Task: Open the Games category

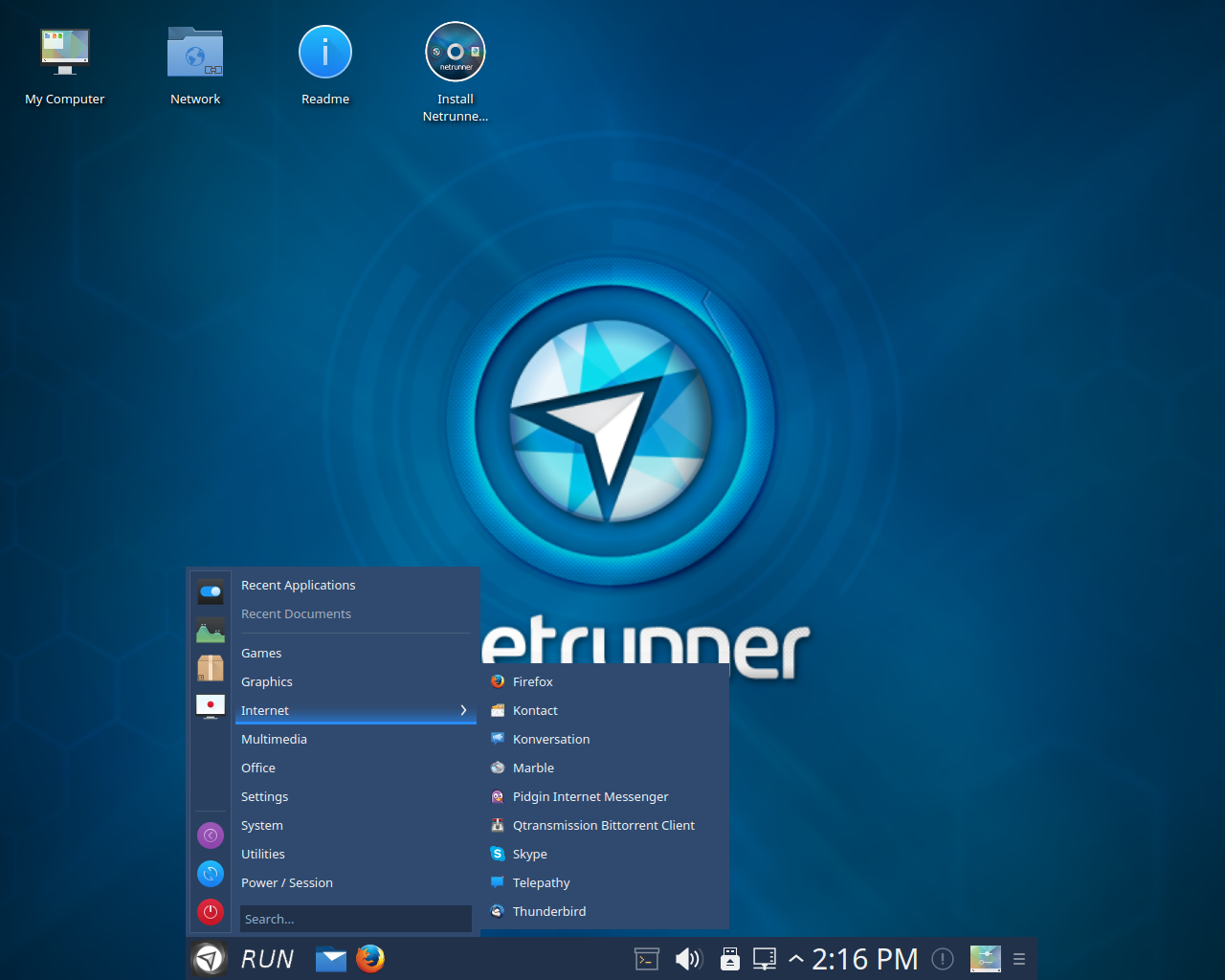Action: point(356,653)
